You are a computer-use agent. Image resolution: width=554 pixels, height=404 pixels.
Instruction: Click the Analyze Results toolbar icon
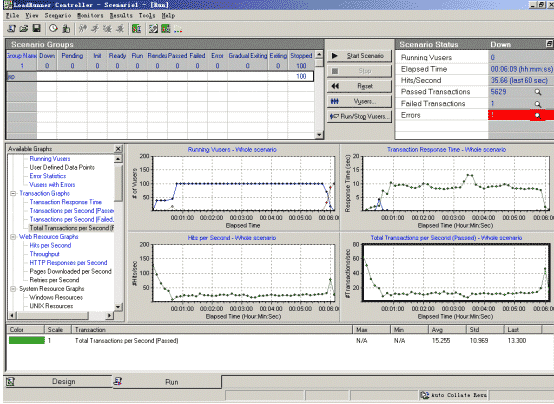pos(153,28)
